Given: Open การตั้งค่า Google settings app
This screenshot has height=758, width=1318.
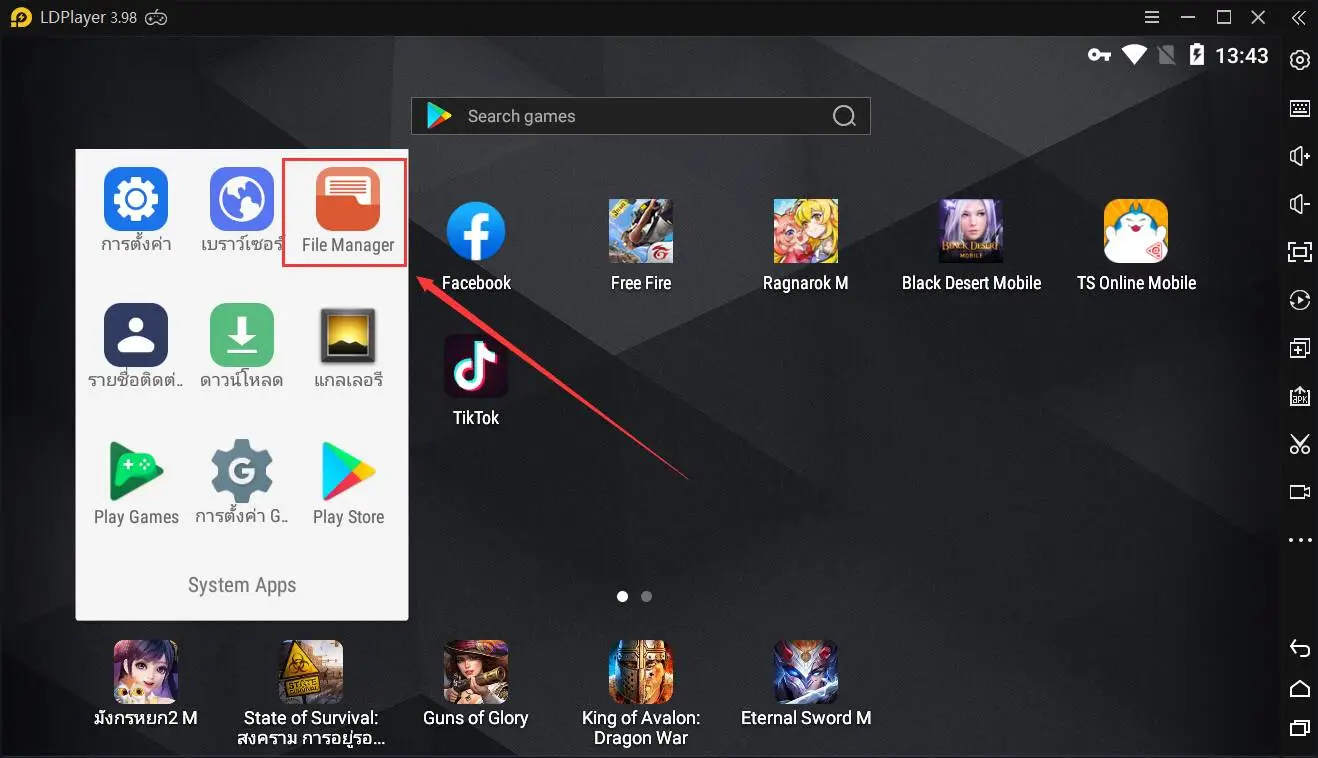Looking at the screenshot, I should click(x=241, y=484).
